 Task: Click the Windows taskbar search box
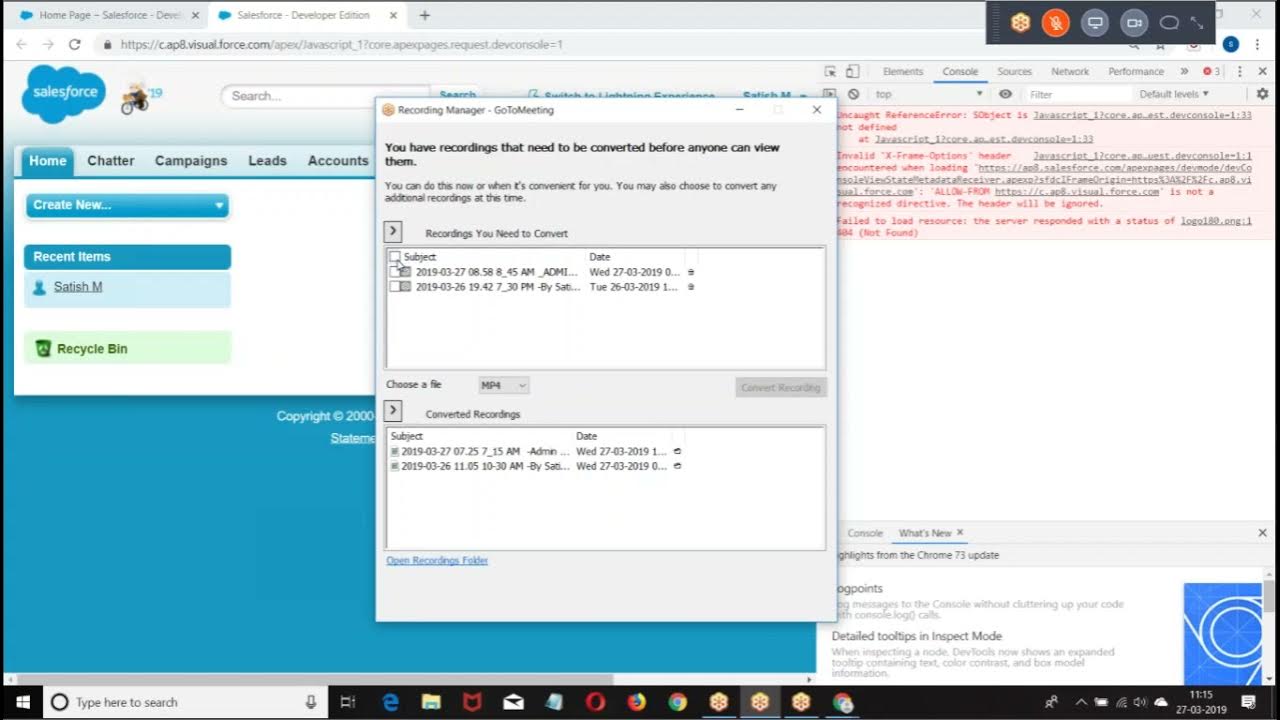click(x=184, y=702)
